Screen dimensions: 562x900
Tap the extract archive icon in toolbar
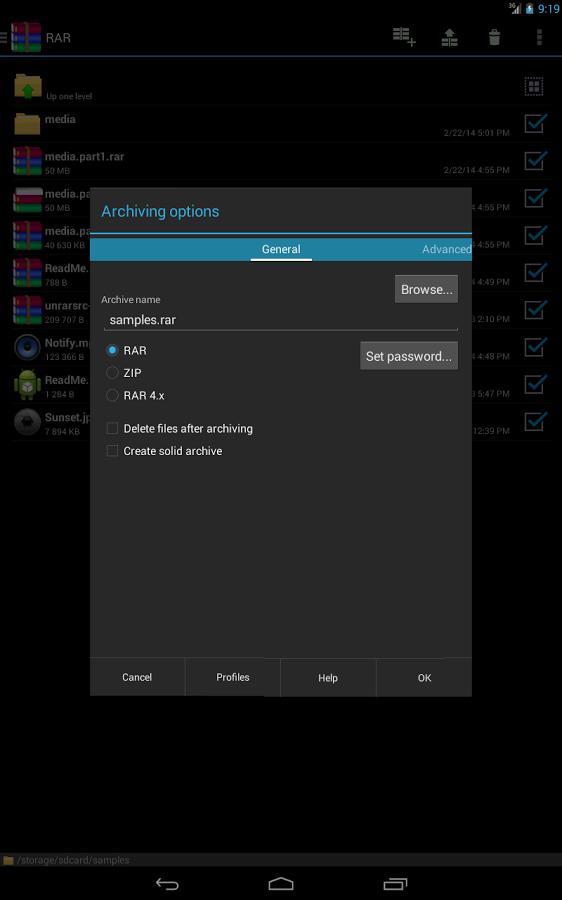(x=449, y=37)
